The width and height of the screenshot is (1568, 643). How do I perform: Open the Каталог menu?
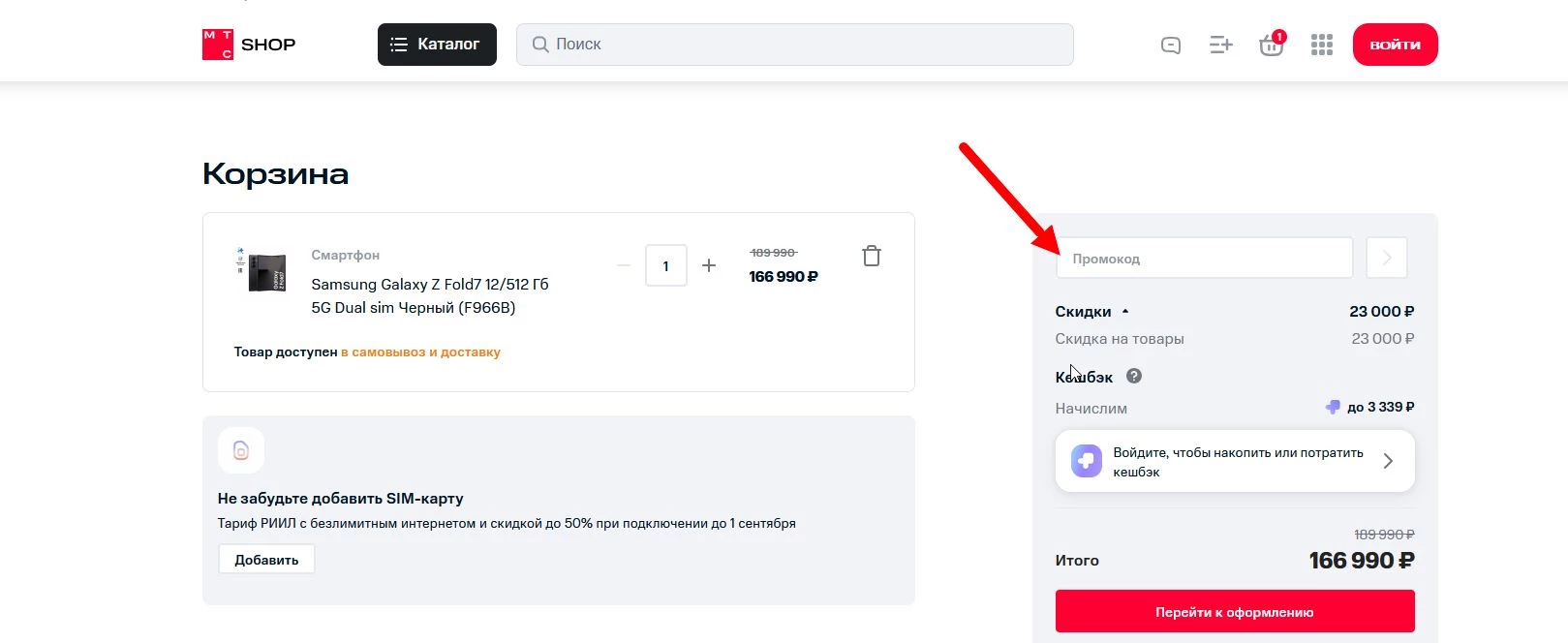pyautogui.click(x=437, y=45)
